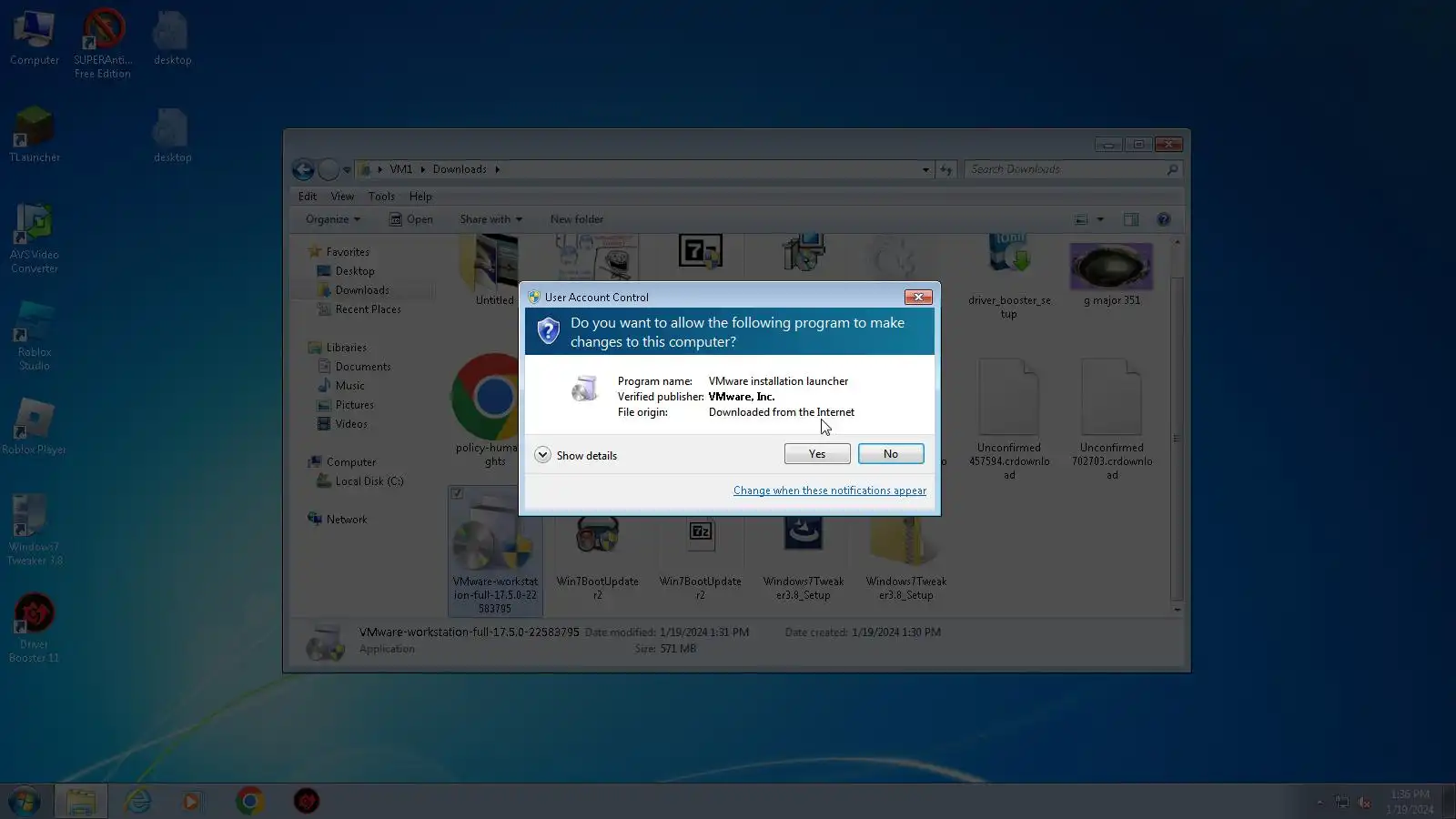Select Network in navigation pane
The height and width of the screenshot is (819, 1456).
[x=338, y=520]
